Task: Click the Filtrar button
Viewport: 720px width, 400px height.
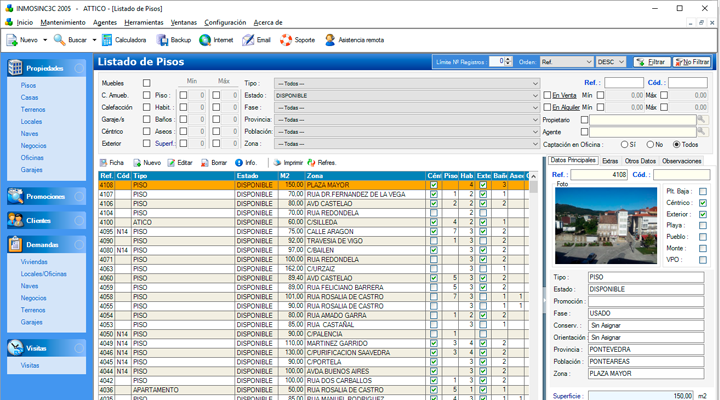Action: 652,62
